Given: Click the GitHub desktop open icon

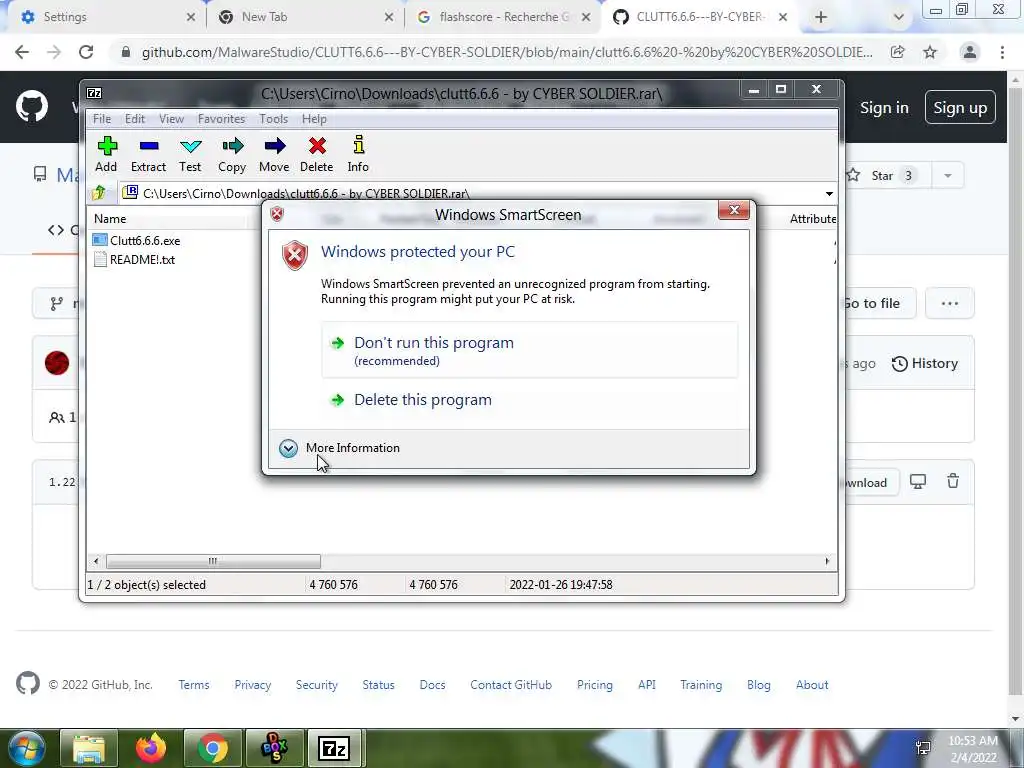Looking at the screenshot, I should (x=918, y=482).
